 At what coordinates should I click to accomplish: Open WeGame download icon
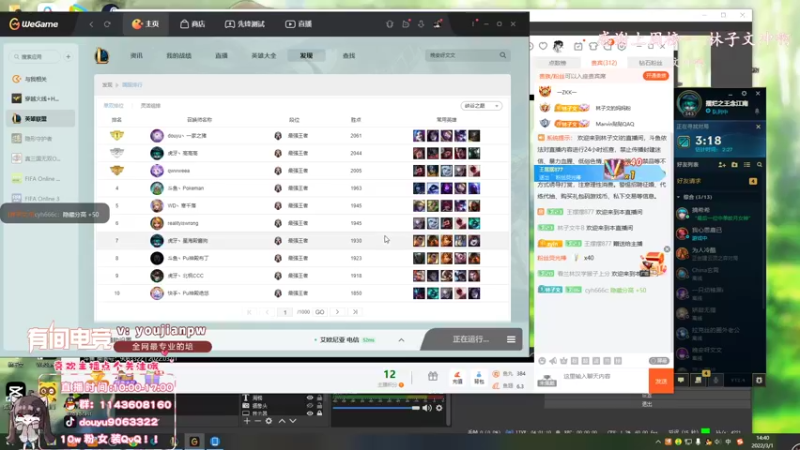click(x=421, y=24)
